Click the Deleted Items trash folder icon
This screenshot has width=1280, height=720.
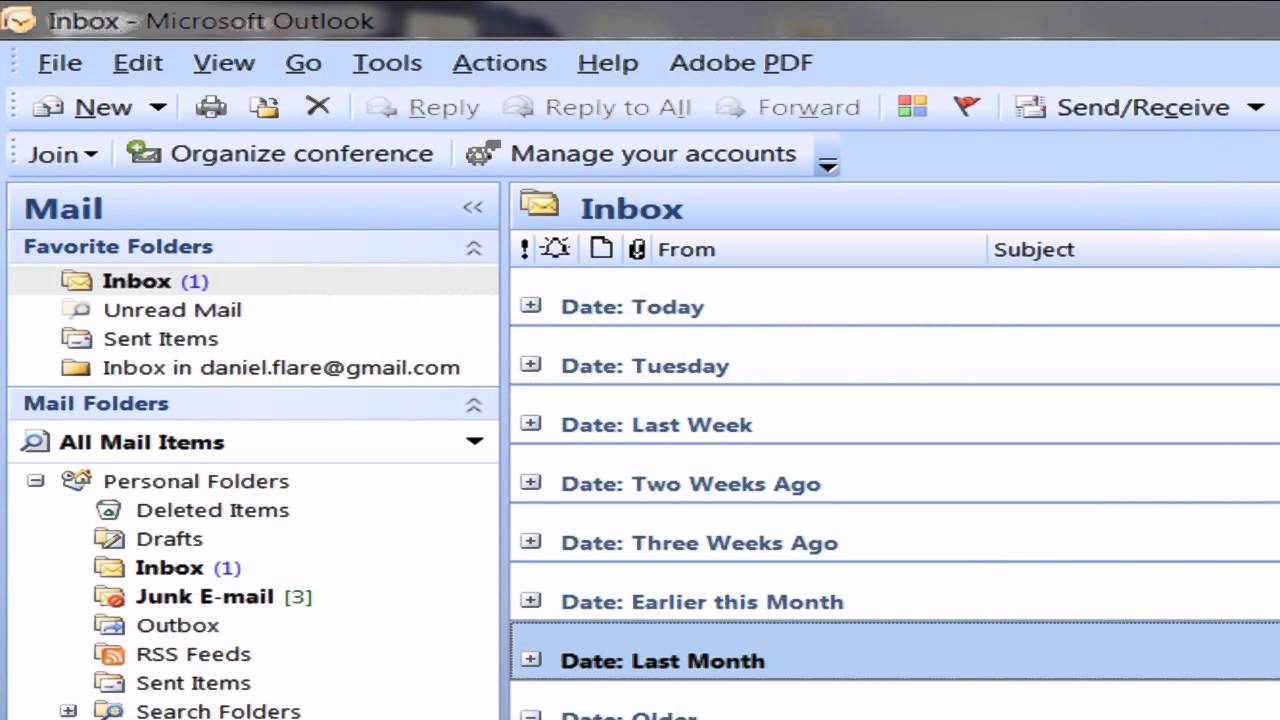(x=108, y=510)
